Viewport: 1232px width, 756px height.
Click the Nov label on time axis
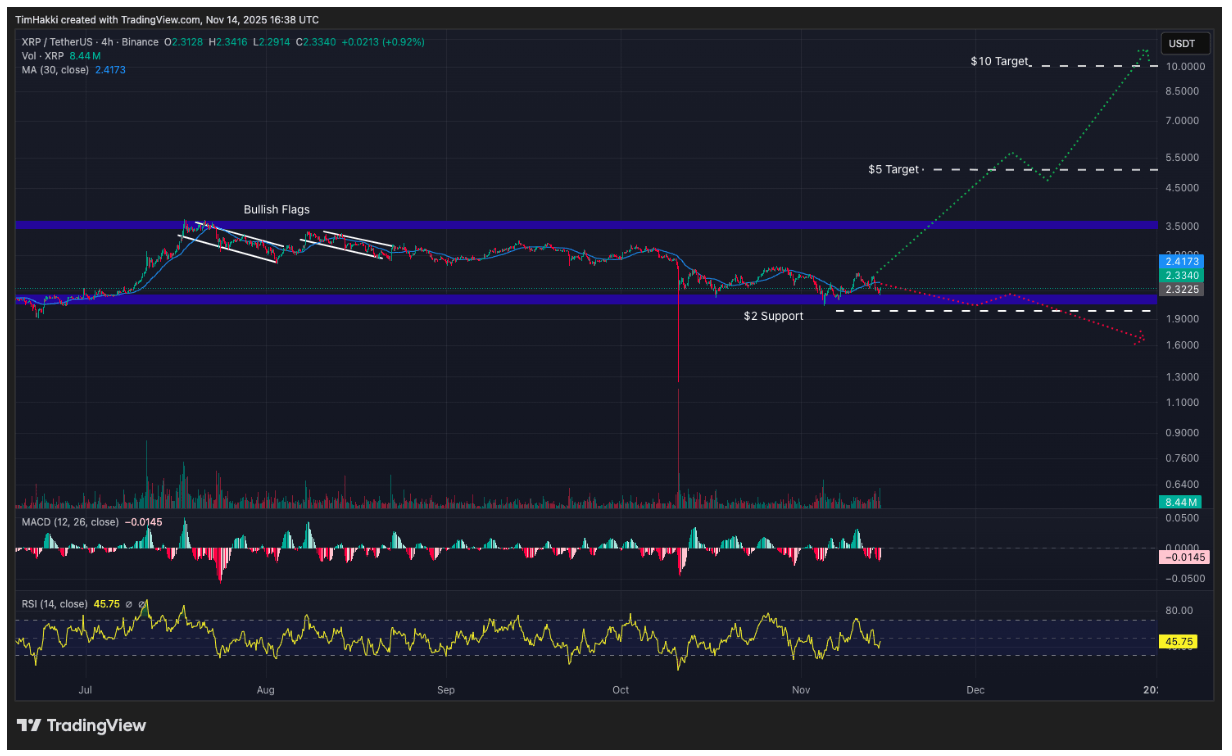tap(801, 690)
